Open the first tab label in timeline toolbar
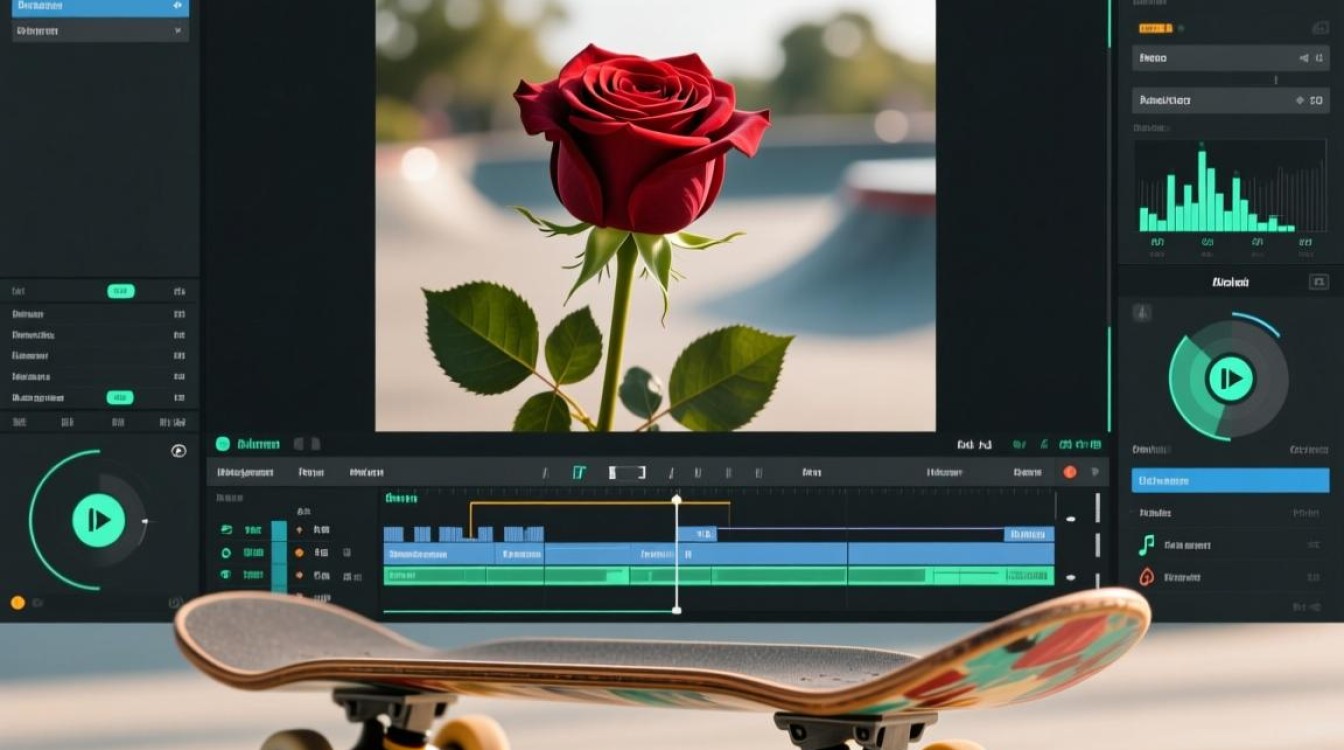This screenshot has width=1344, height=750. tap(246, 472)
